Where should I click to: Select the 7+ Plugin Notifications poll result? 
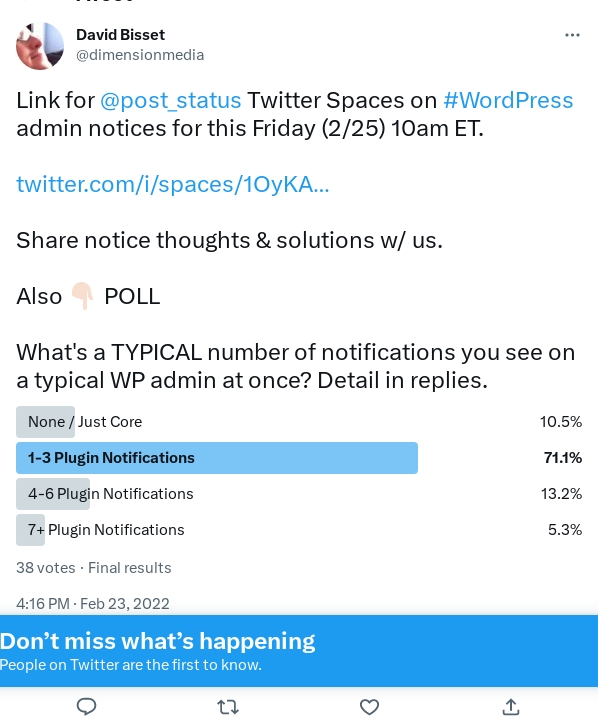(x=299, y=530)
